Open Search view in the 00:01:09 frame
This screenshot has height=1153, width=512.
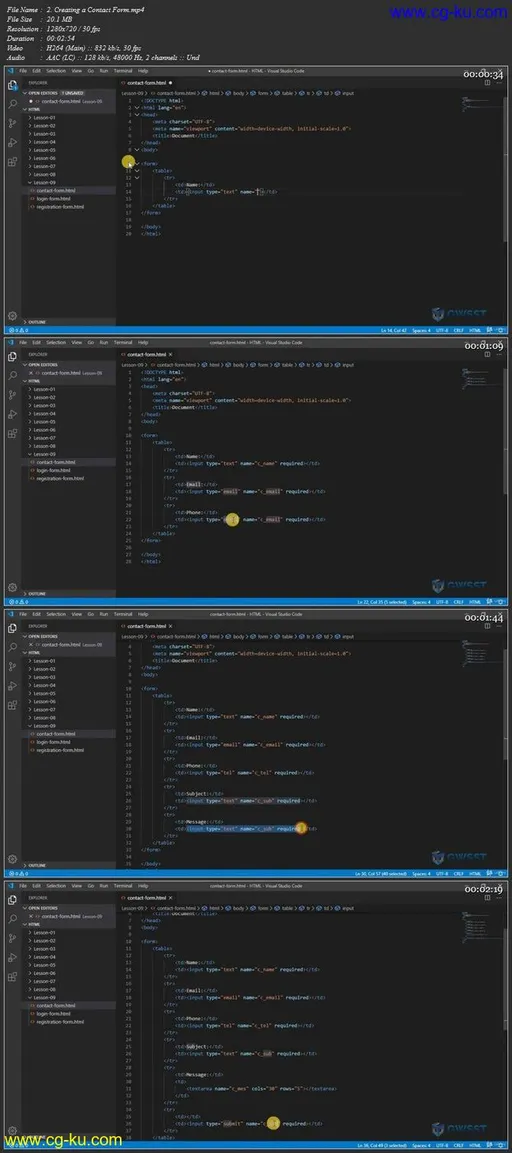tap(12, 375)
